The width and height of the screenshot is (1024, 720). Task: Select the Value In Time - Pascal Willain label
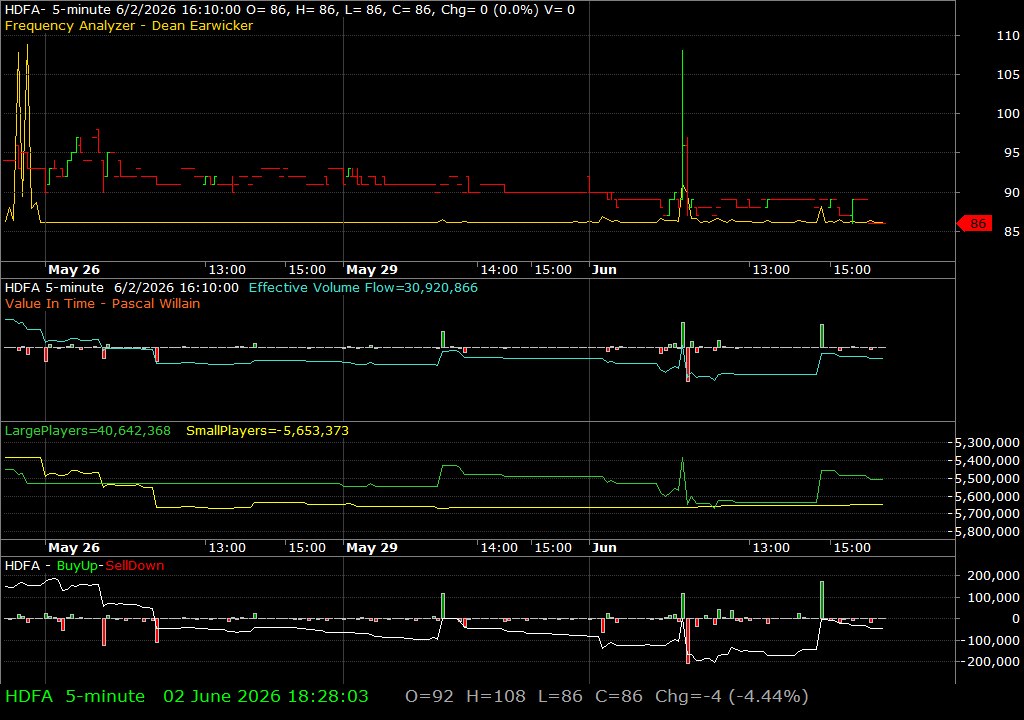click(103, 303)
